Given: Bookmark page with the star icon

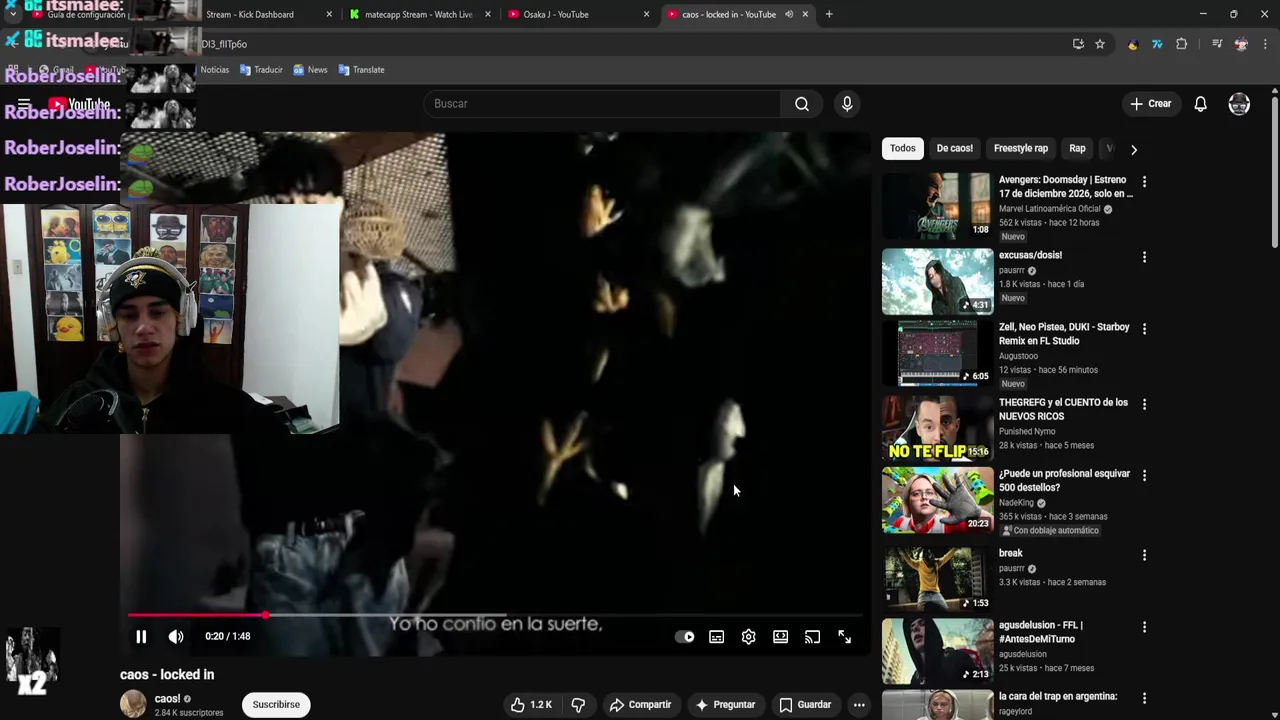Looking at the screenshot, I should point(1100,44).
